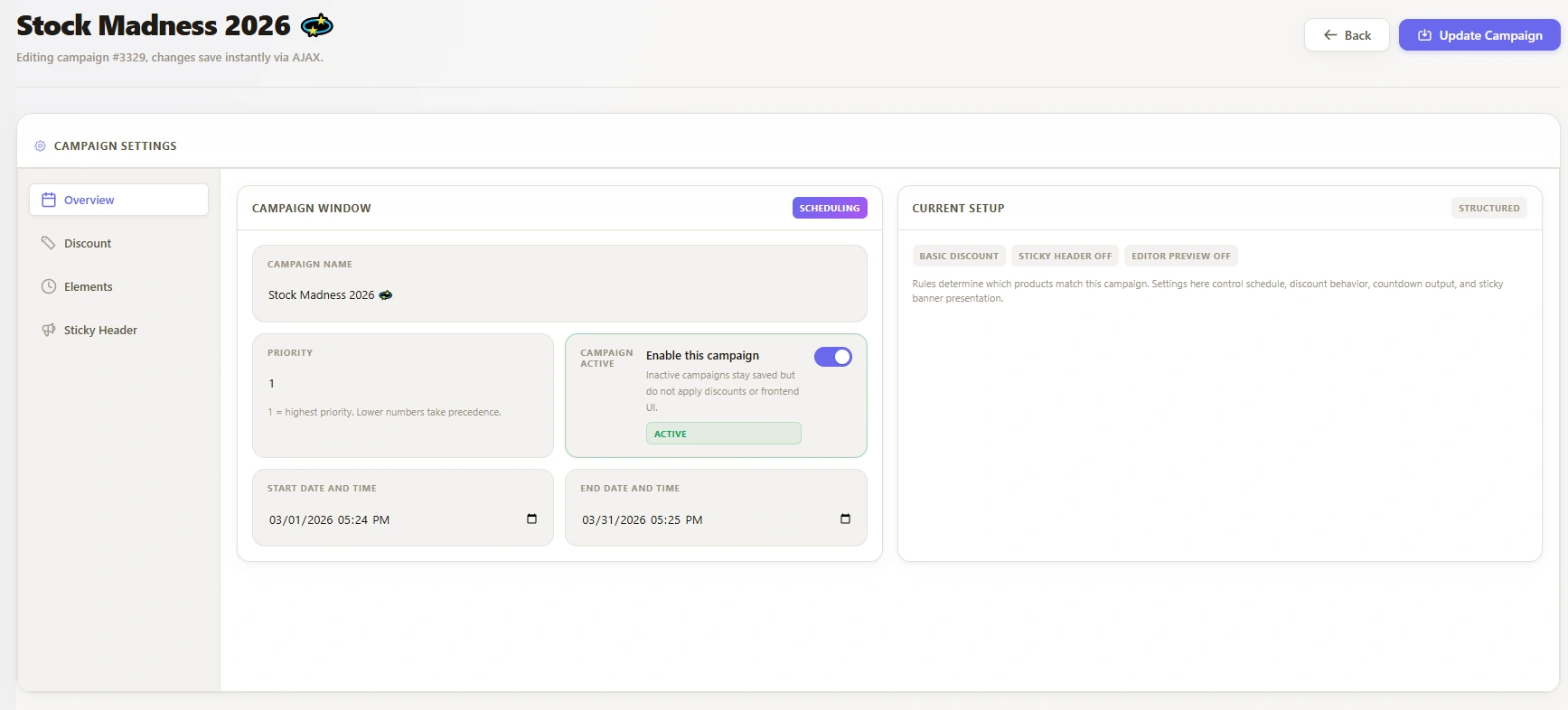Click the tag icon next to Discount

[49, 243]
